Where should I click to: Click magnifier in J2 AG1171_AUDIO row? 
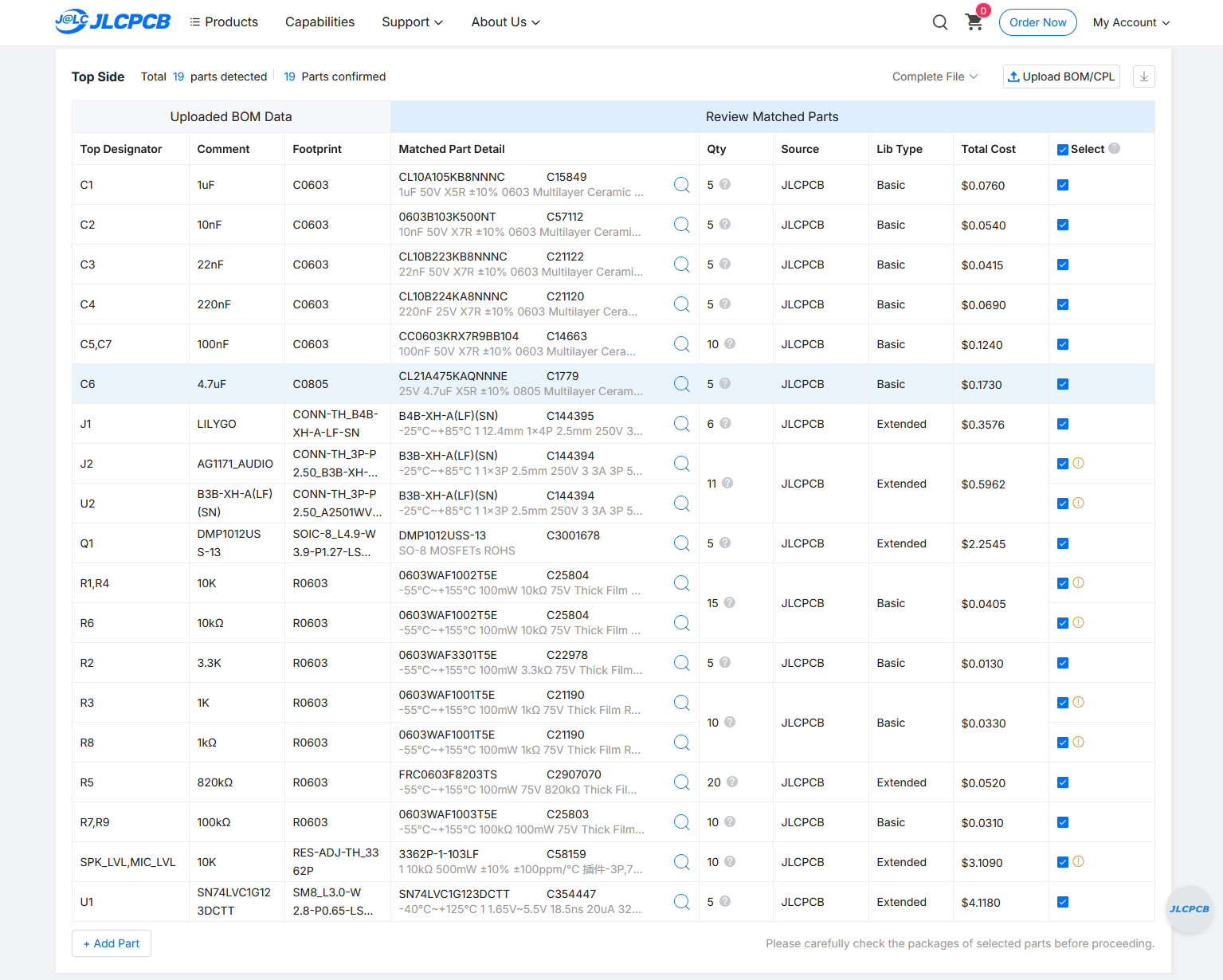tap(682, 464)
